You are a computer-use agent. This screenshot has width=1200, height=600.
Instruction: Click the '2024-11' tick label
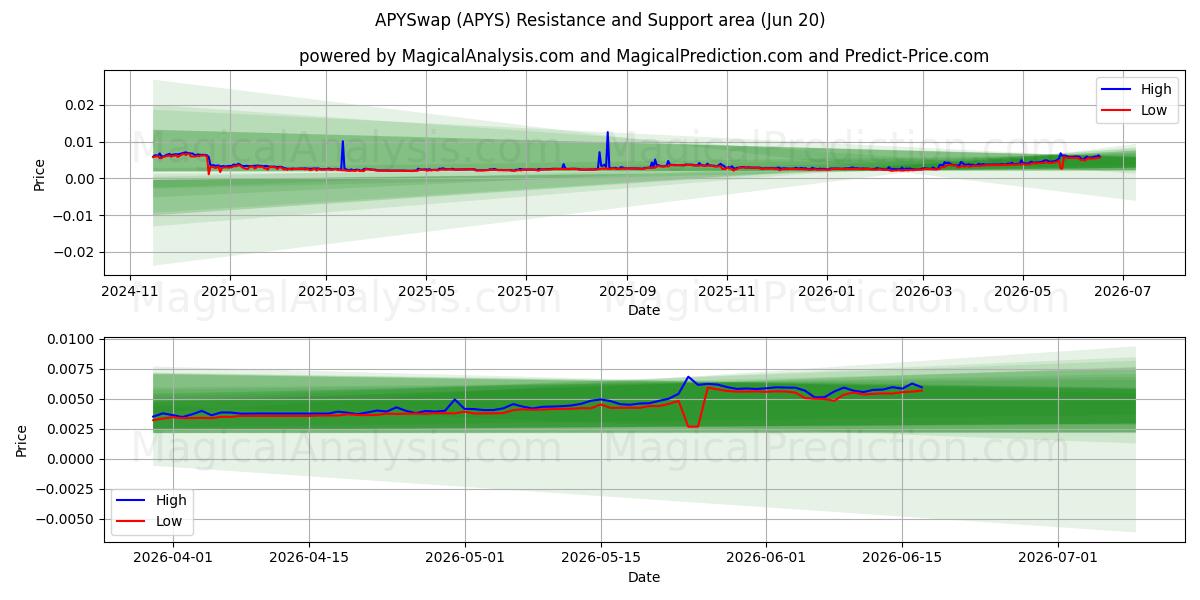click(x=130, y=291)
